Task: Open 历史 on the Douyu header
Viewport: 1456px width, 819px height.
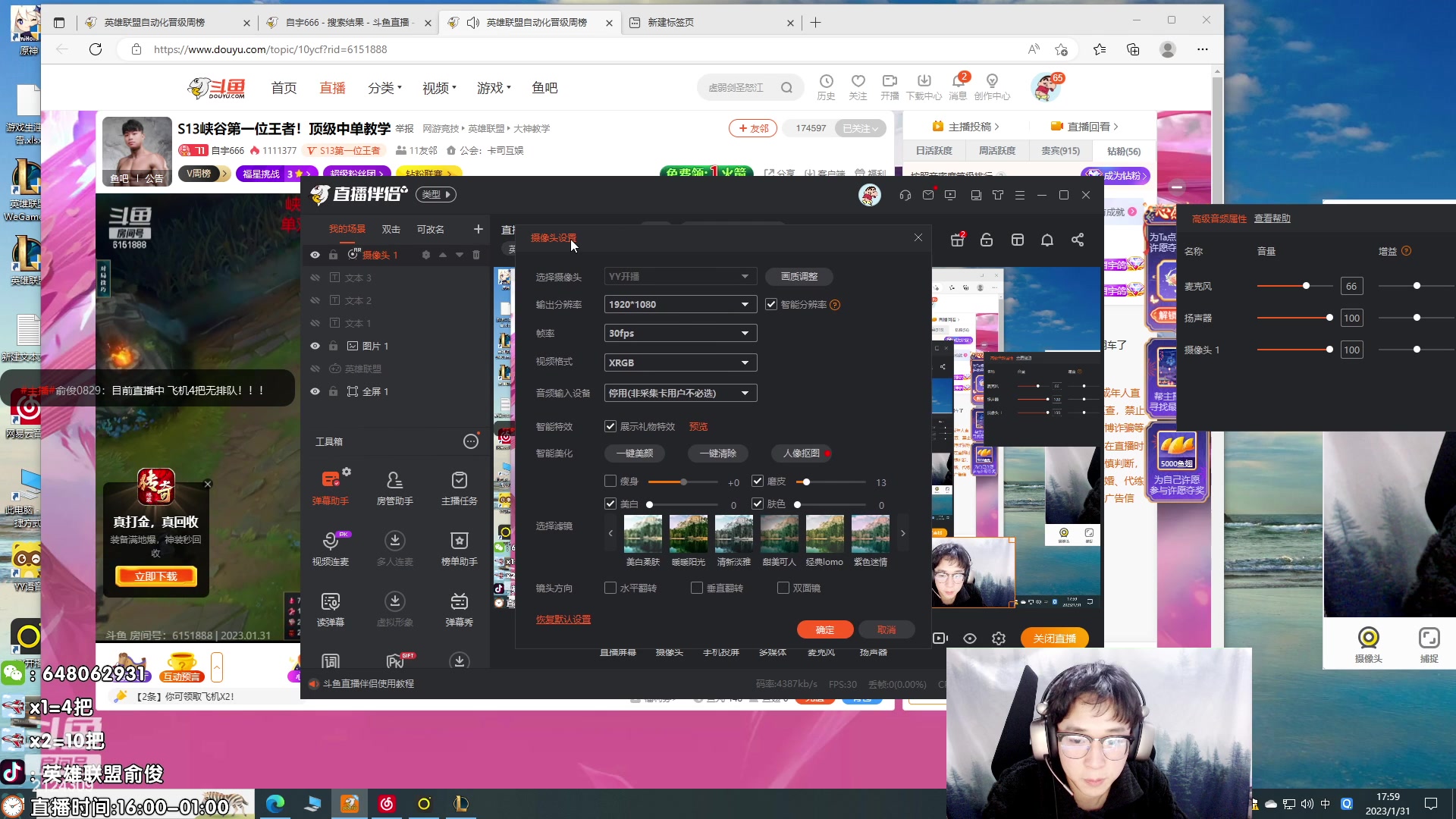Action: pos(826,87)
